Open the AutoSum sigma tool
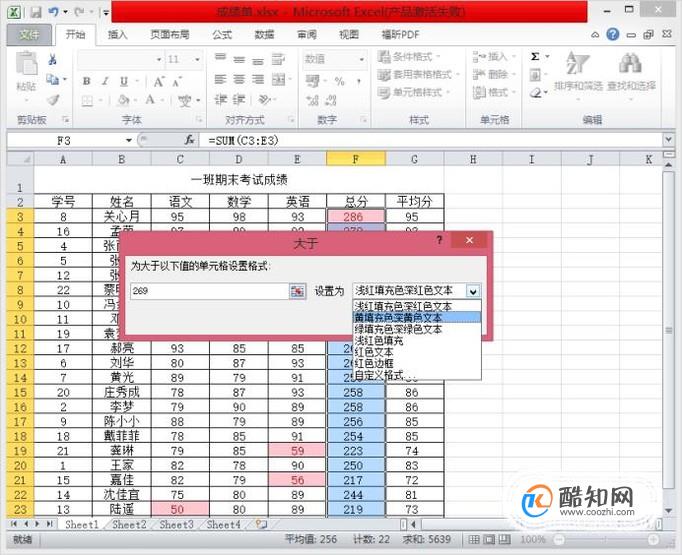This screenshot has height=555, width=682. (x=535, y=57)
